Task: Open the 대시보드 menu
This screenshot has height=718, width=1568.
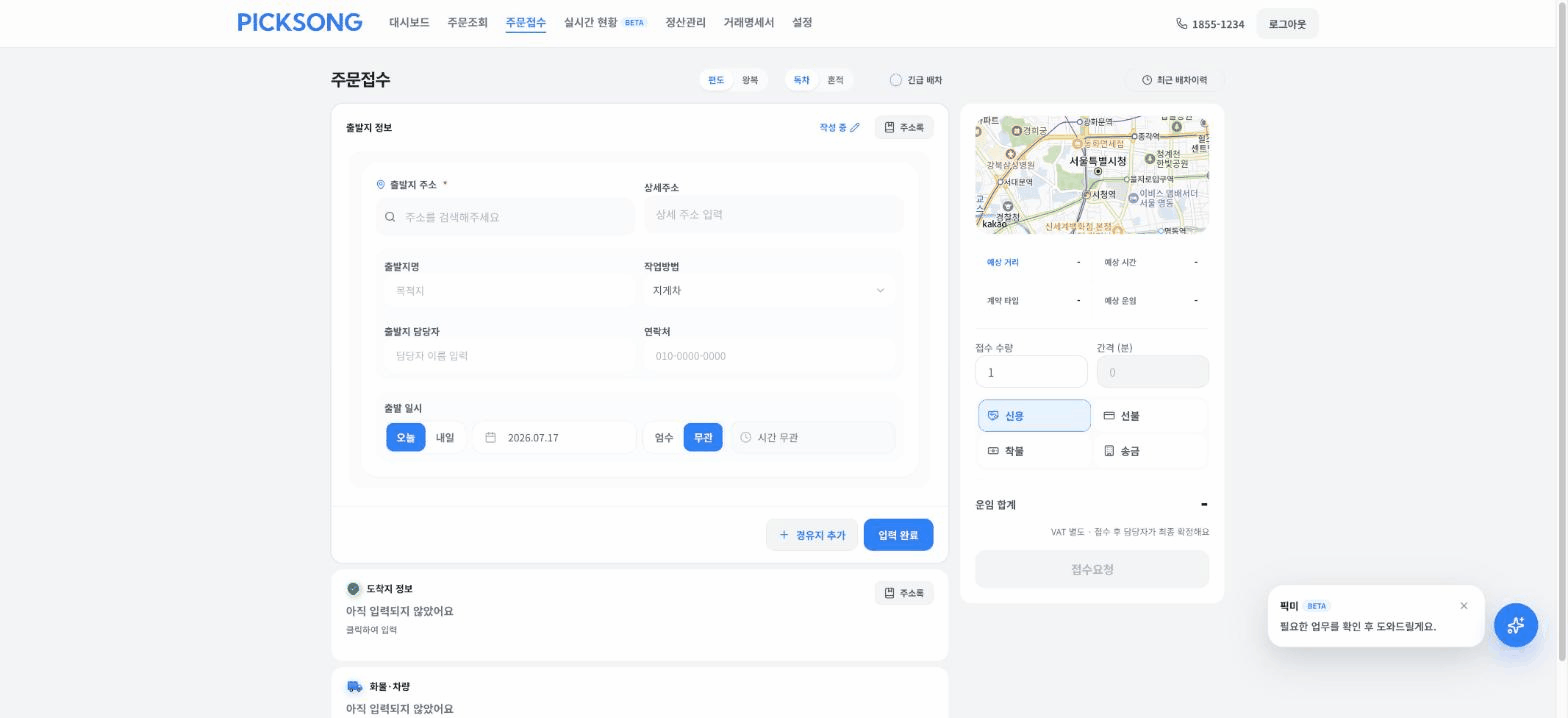Action: click(x=409, y=22)
